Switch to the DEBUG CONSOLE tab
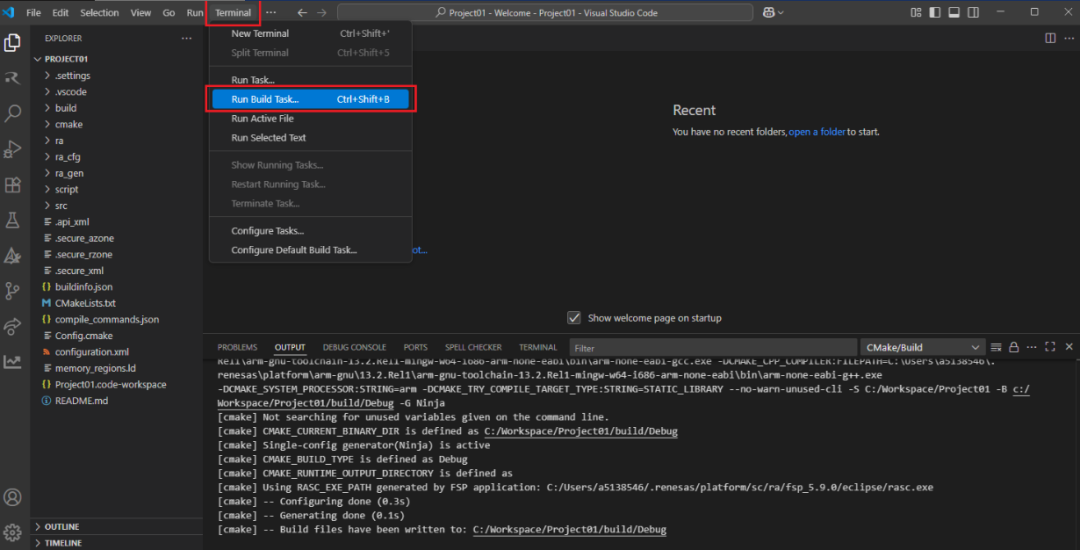 tap(354, 348)
